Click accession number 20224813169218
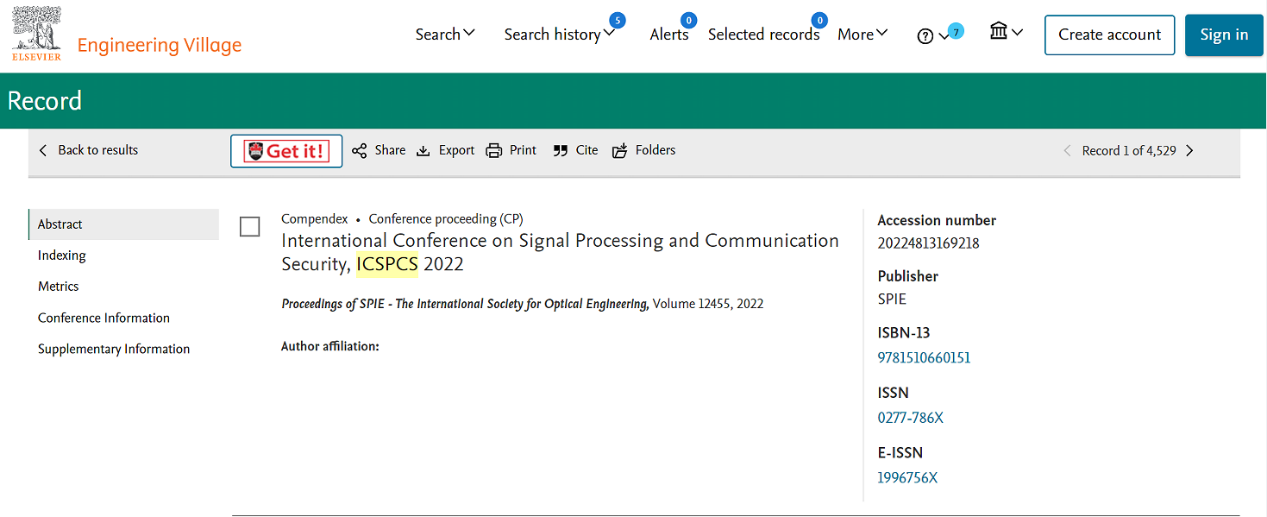The height and width of the screenshot is (517, 1267). click(x=928, y=243)
